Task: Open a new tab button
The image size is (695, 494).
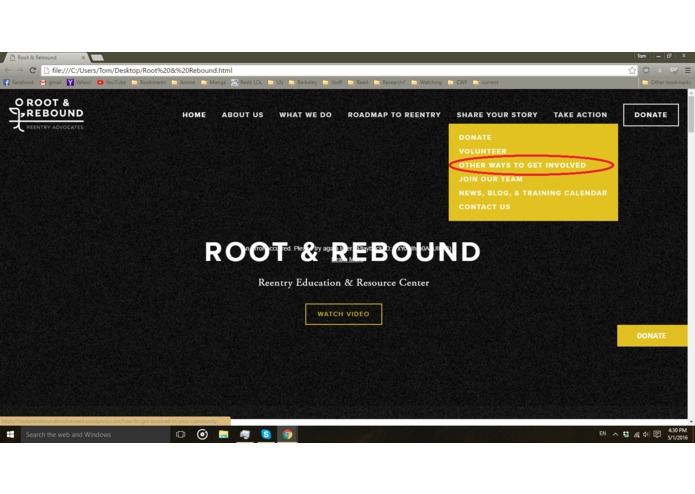Action: 97,58
